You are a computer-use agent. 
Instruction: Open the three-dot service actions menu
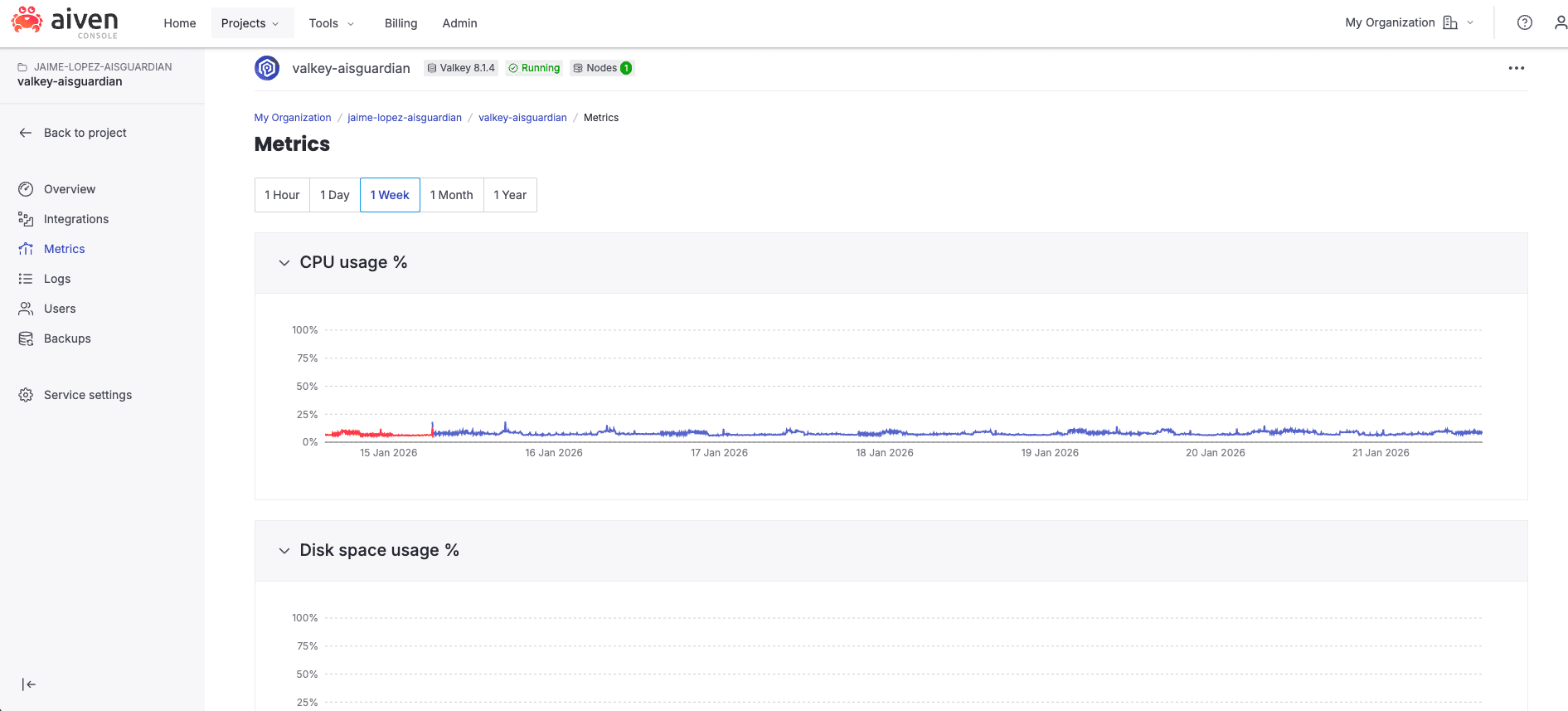1516,68
